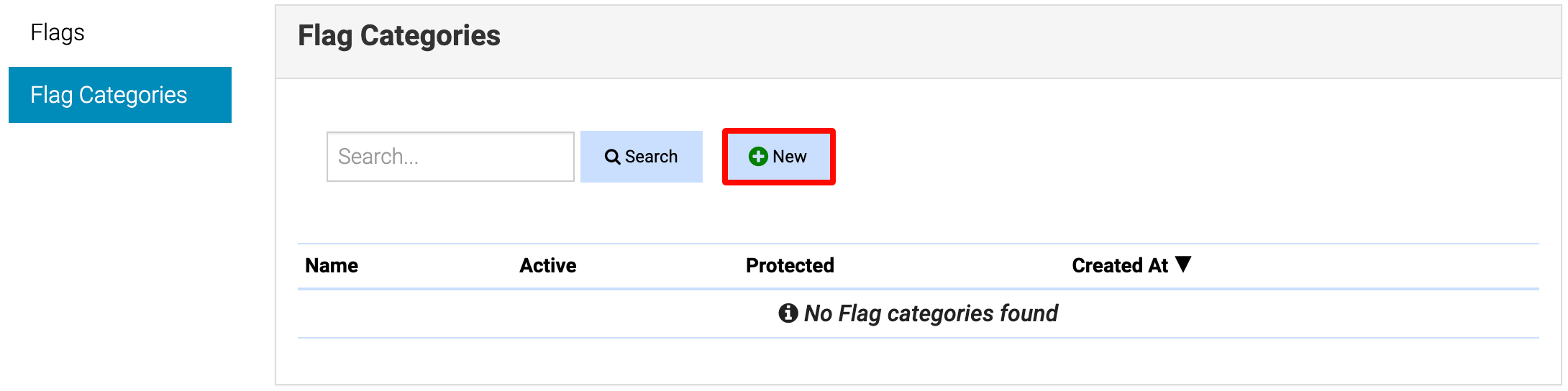Click the word 'Search' on the button
1568x391 pixels.
click(651, 157)
